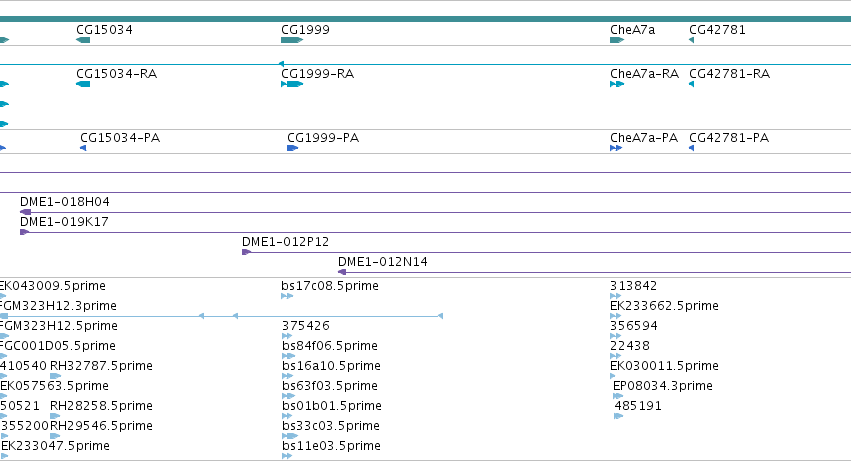Click the 485191 EST feature glyph
The image size is (851, 461).
click(x=619, y=416)
